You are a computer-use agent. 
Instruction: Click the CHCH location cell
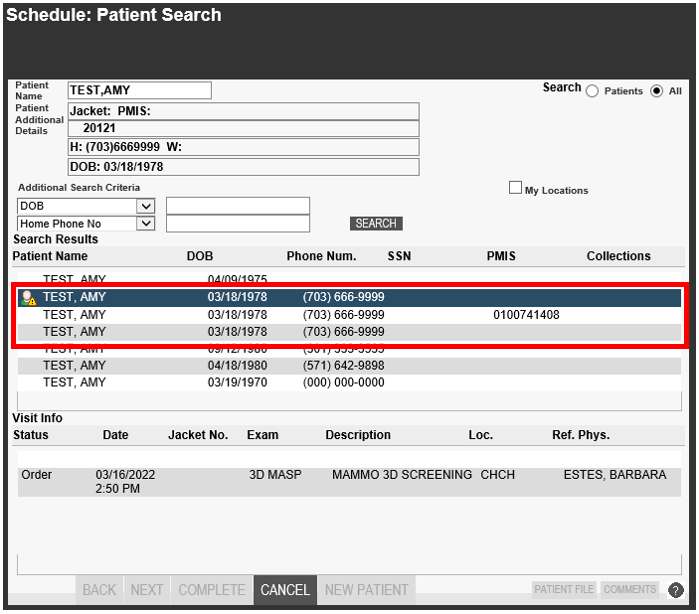(x=497, y=475)
